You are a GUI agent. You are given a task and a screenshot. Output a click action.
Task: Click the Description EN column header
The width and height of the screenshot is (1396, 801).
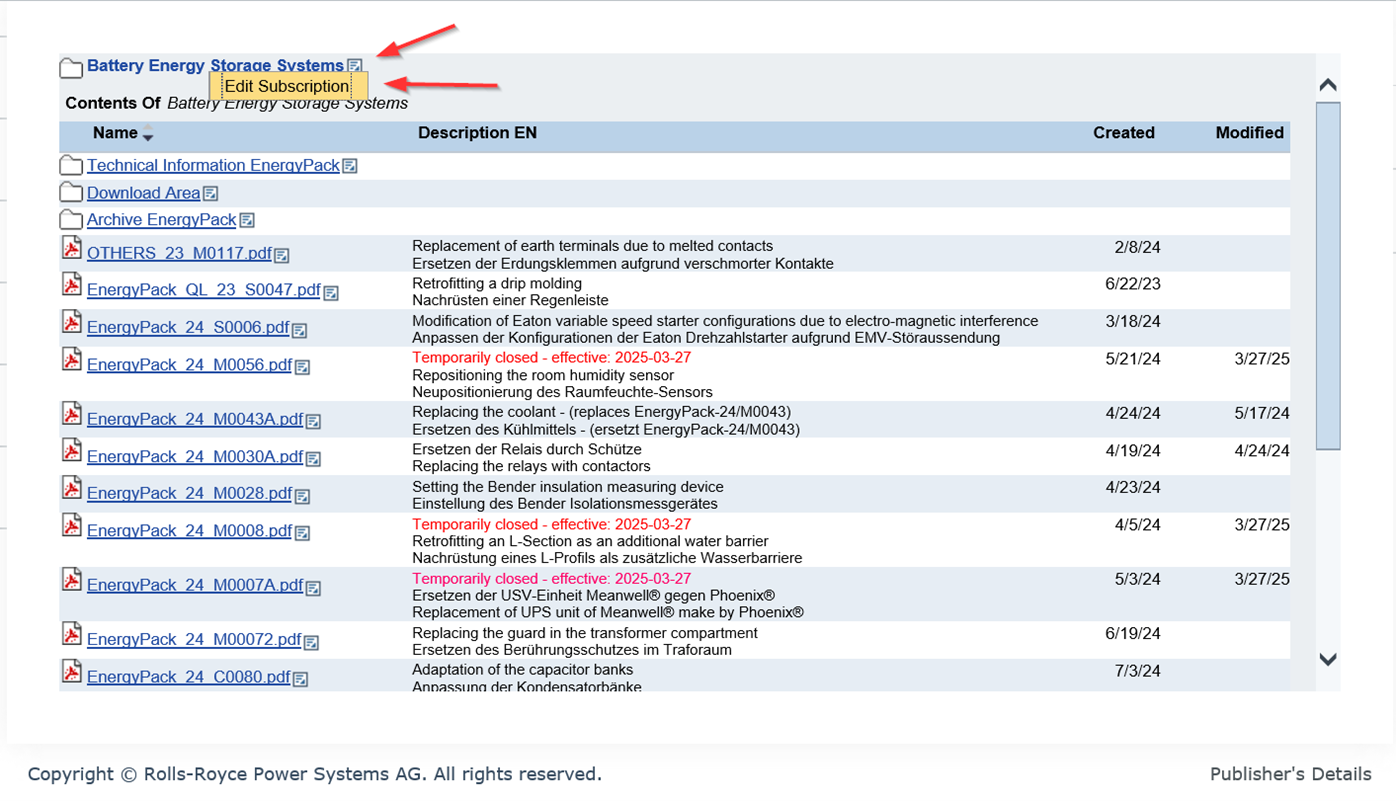coord(477,133)
